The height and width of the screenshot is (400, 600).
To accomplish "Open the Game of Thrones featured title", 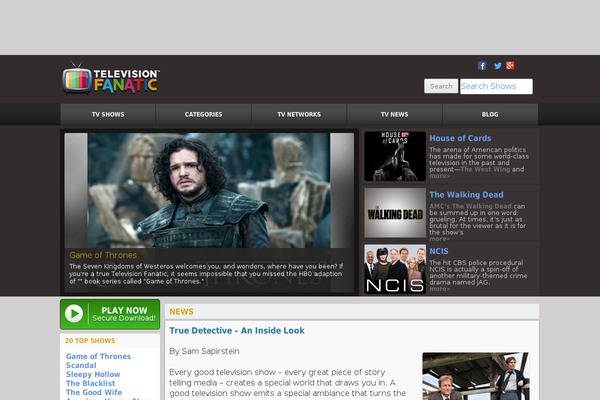I will tap(103, 255).
